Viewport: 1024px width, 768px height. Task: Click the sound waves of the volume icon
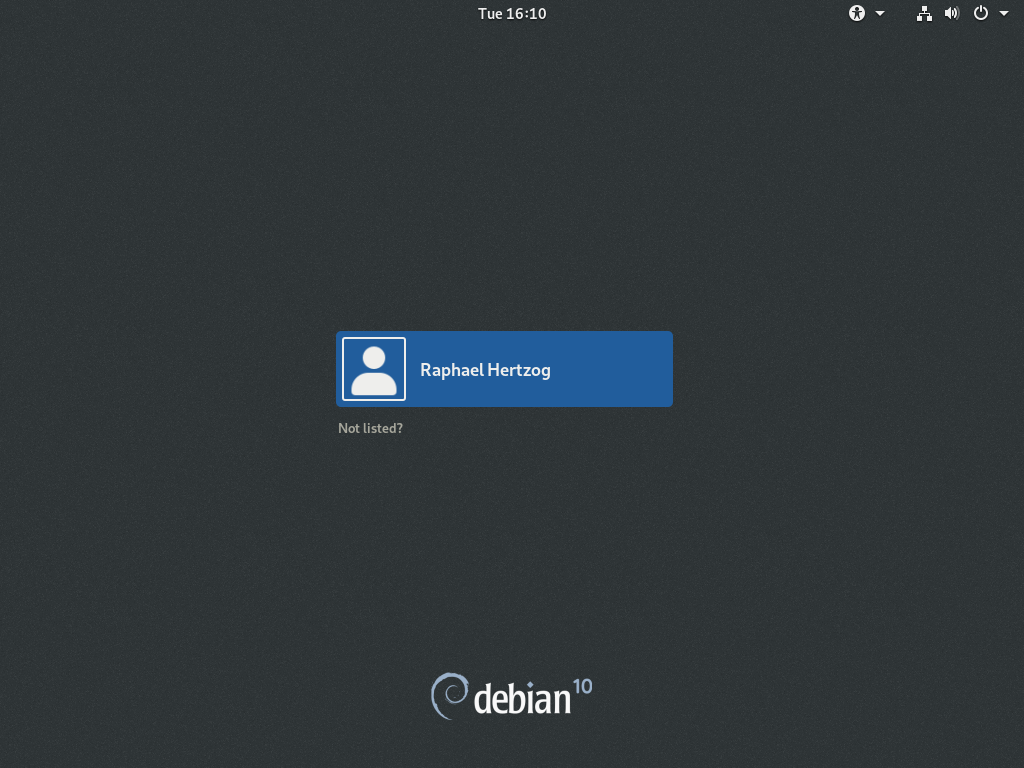pos(956,13)
